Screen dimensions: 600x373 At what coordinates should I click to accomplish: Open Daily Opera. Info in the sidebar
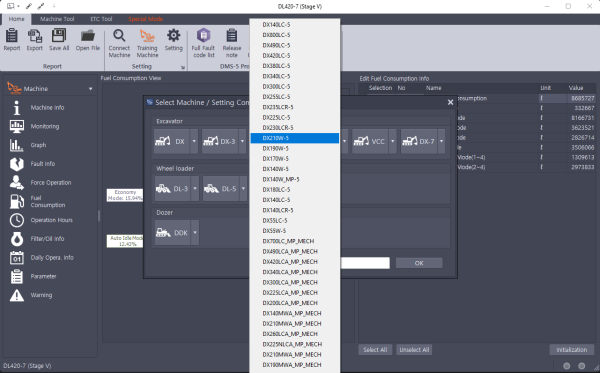[52, 257]
